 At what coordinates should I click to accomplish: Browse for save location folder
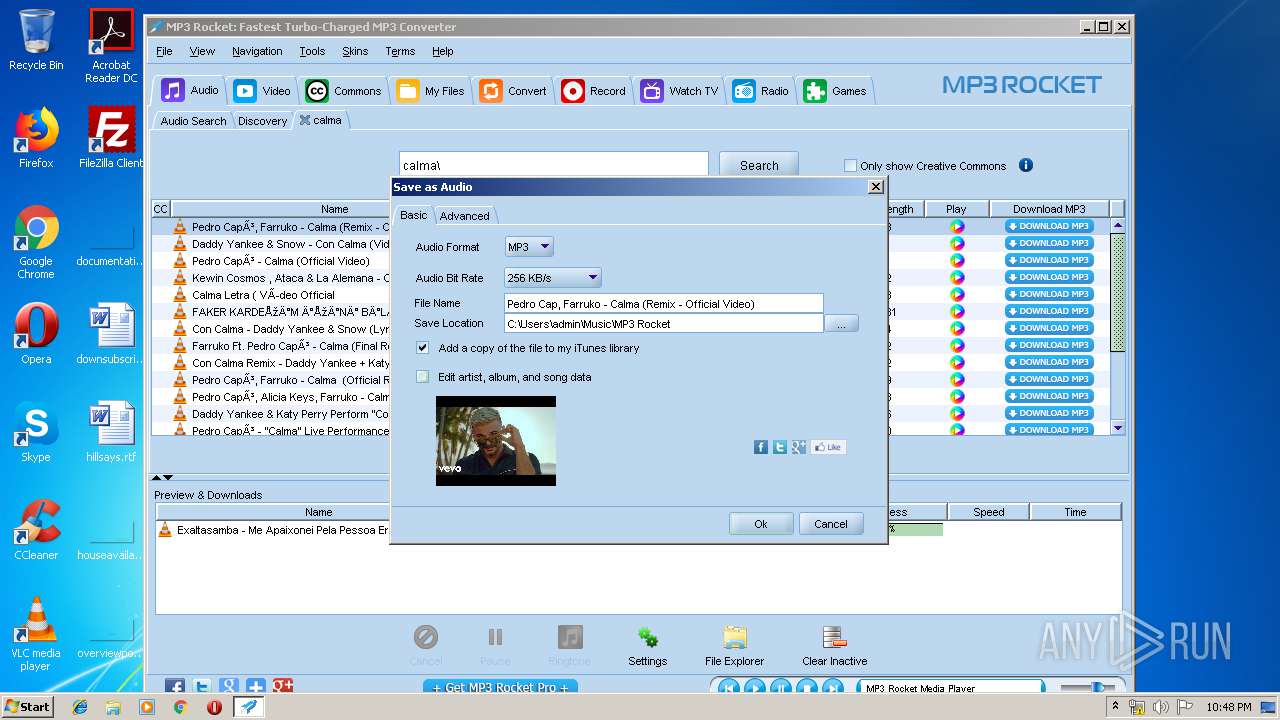pyautogui.click(x=841, y=324)
